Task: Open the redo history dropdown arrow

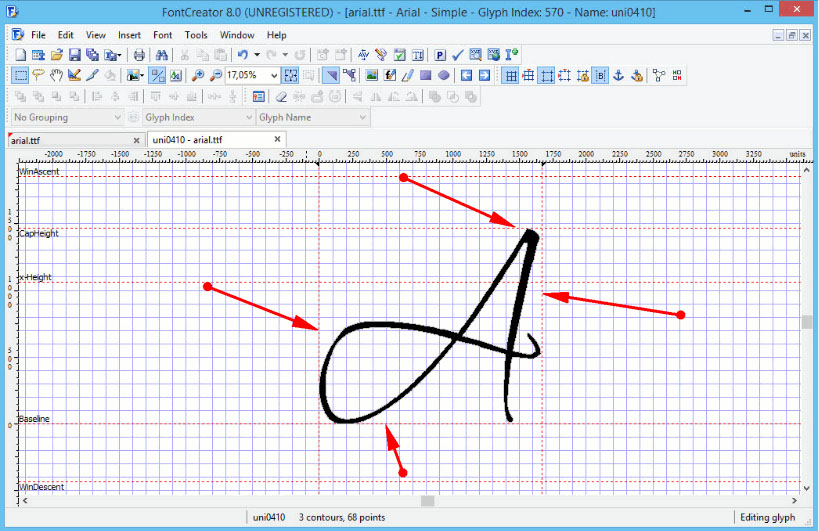Action: [285, 55]
